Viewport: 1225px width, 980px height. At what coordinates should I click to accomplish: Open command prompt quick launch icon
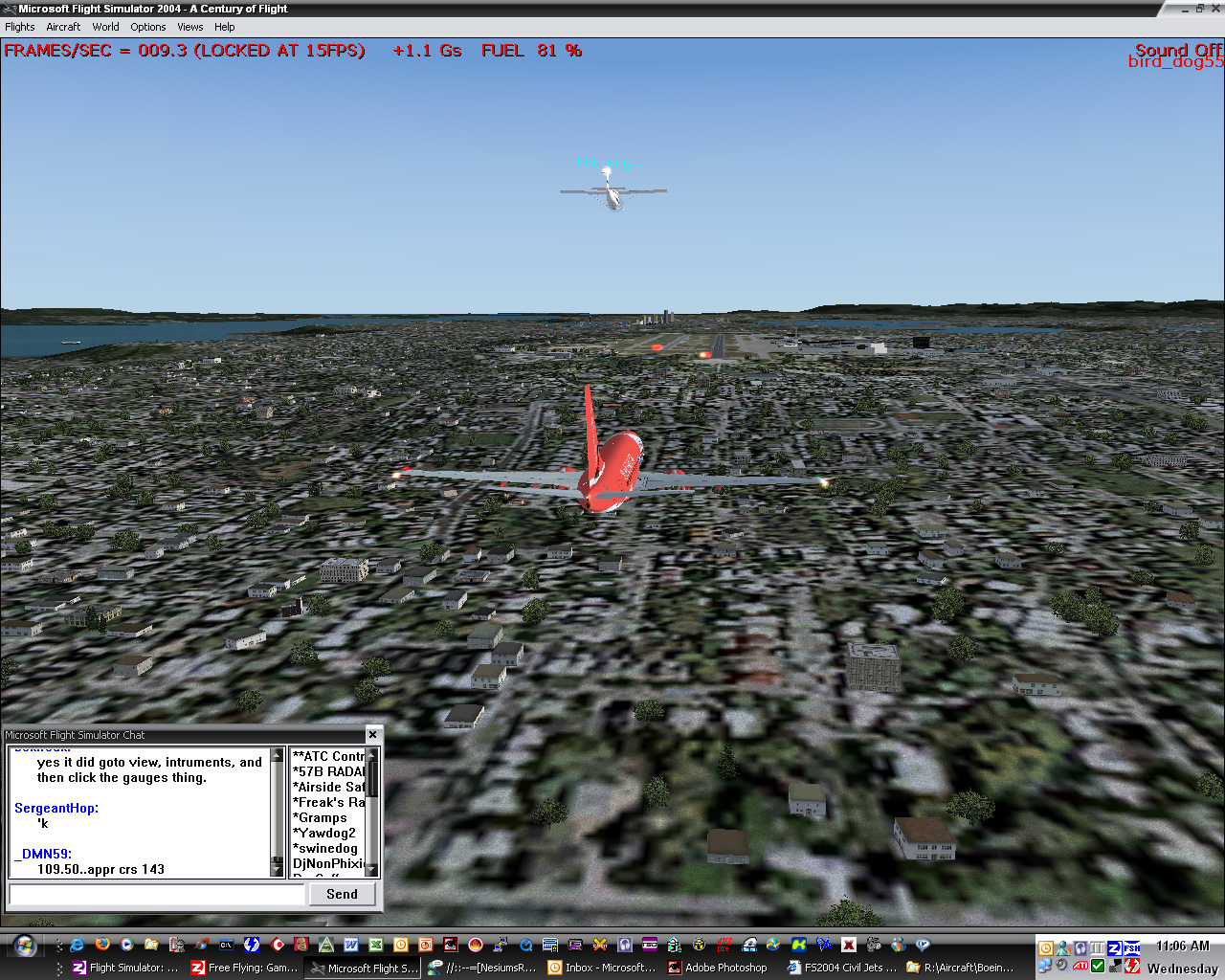point(227,945)
